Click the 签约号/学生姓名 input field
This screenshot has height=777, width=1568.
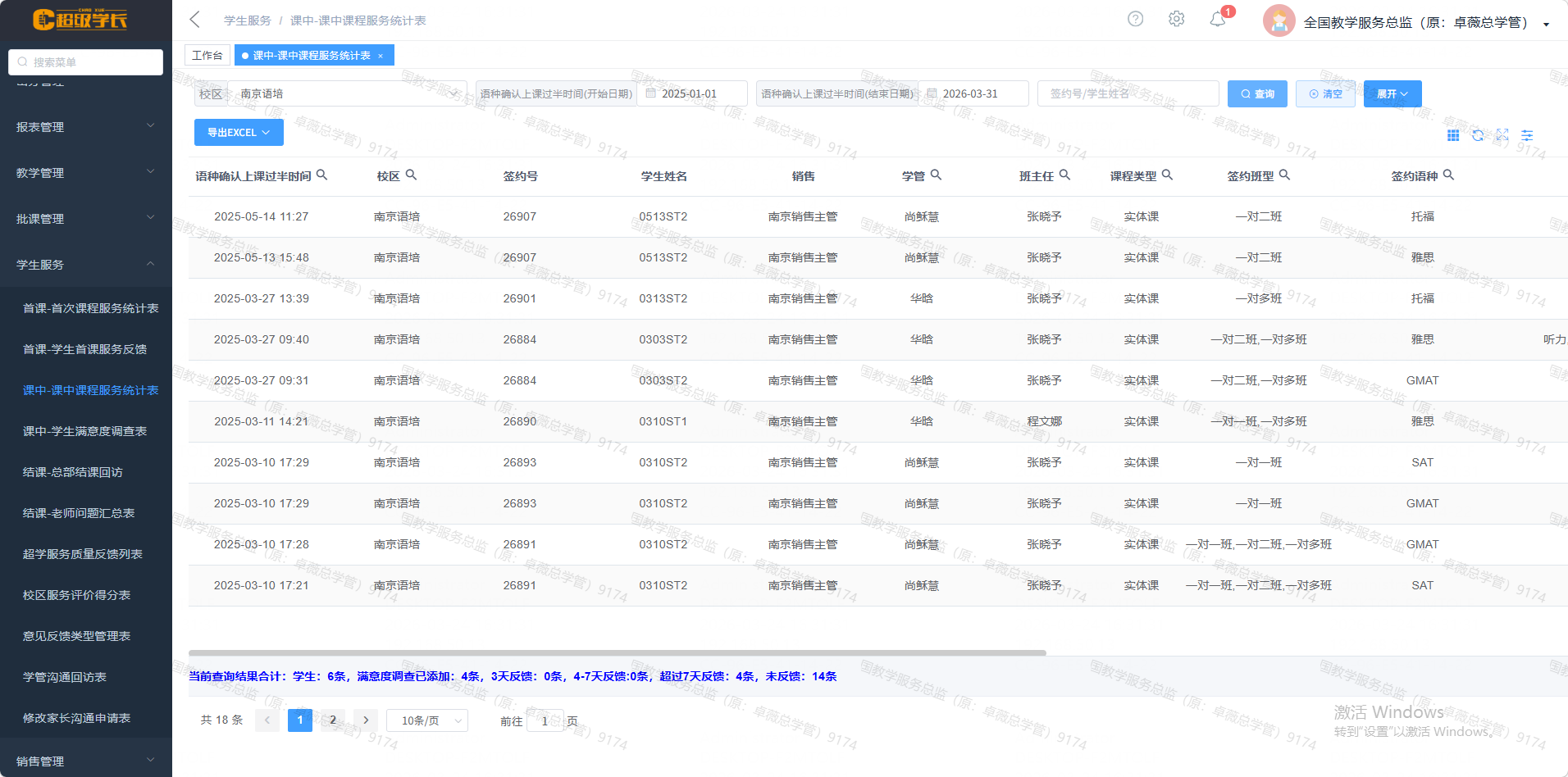pyautogui.click(x=1128, y=93)
